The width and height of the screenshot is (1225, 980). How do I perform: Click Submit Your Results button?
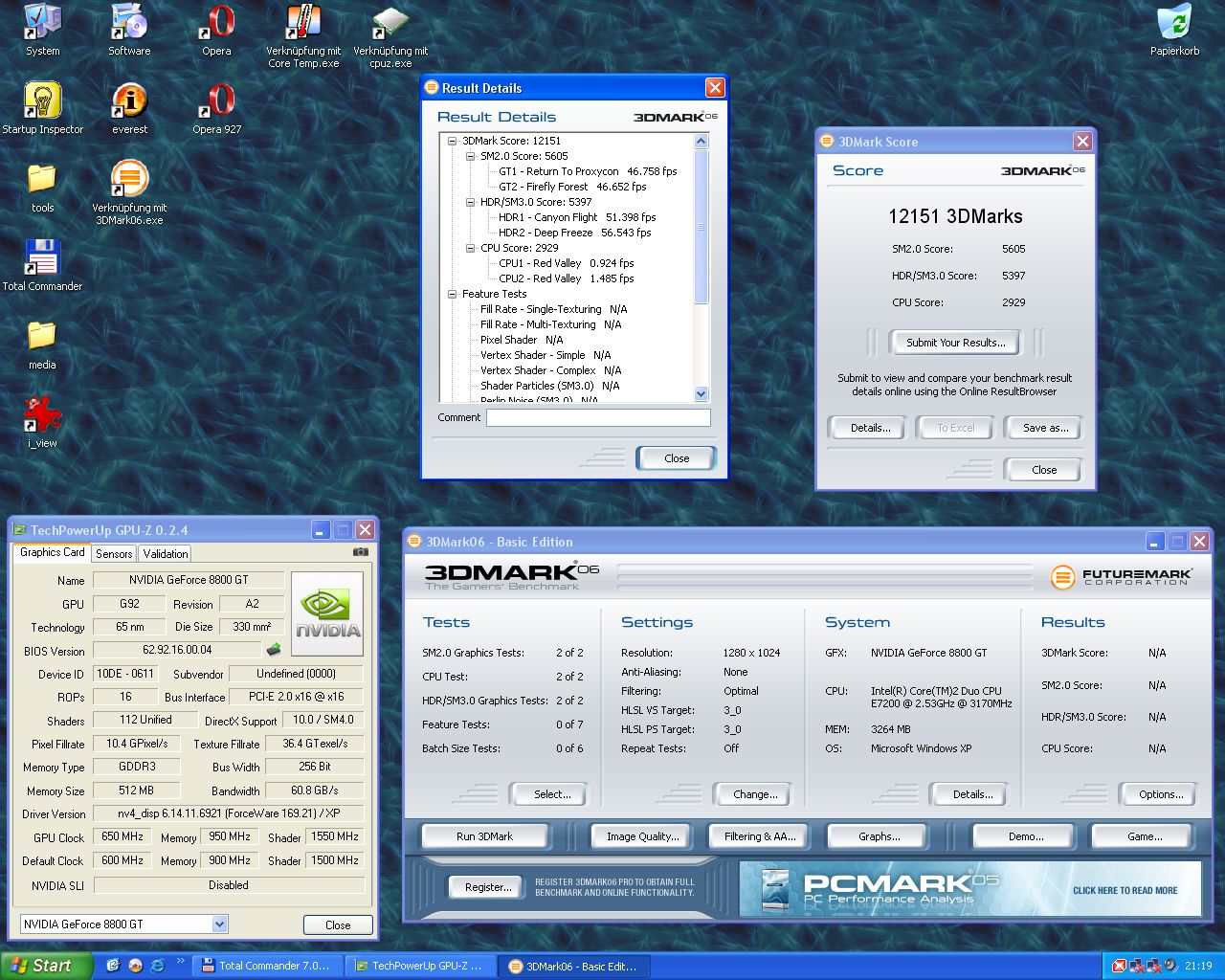(955, 343)
